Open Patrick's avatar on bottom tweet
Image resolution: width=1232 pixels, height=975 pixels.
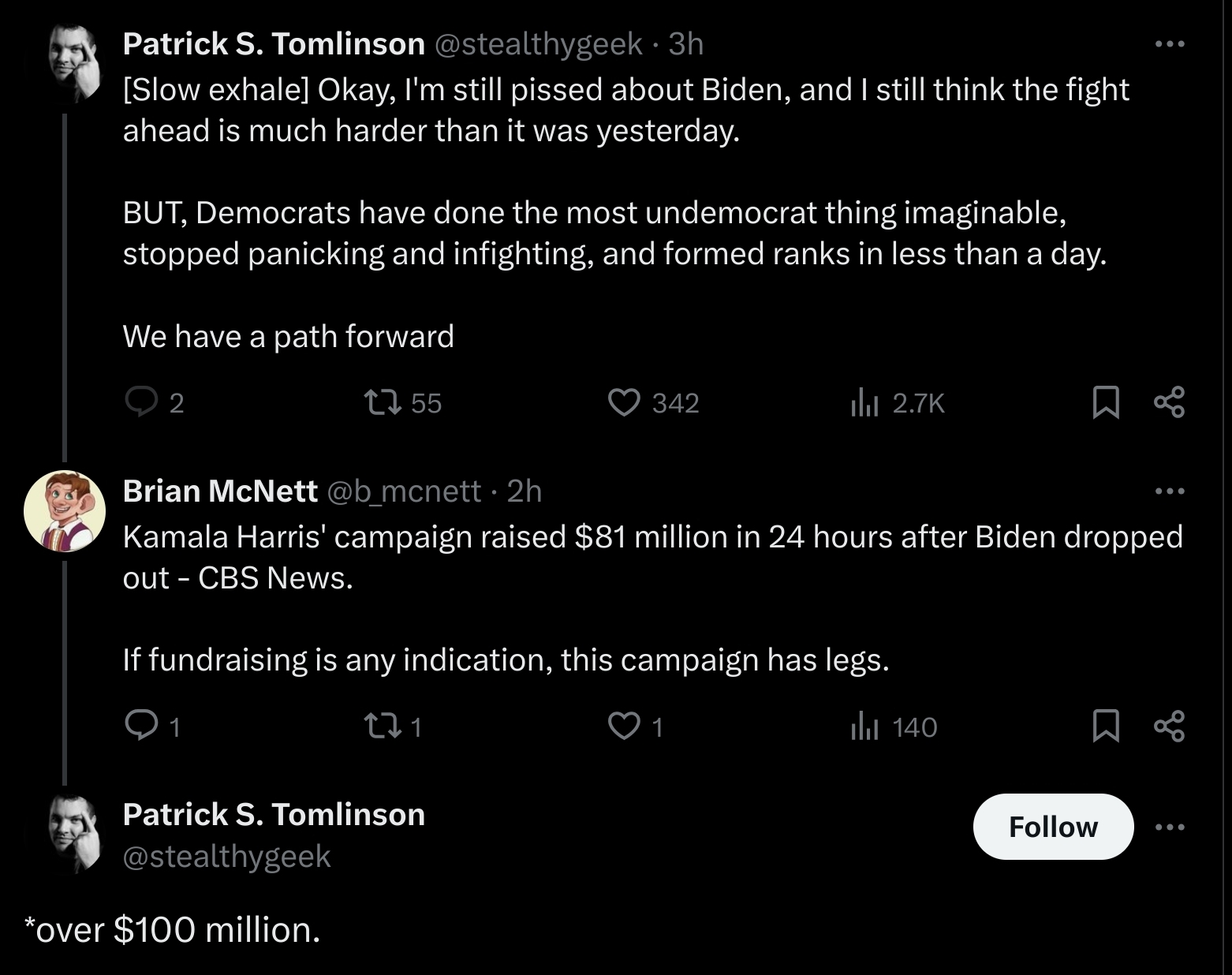click(x=75, y=832)
